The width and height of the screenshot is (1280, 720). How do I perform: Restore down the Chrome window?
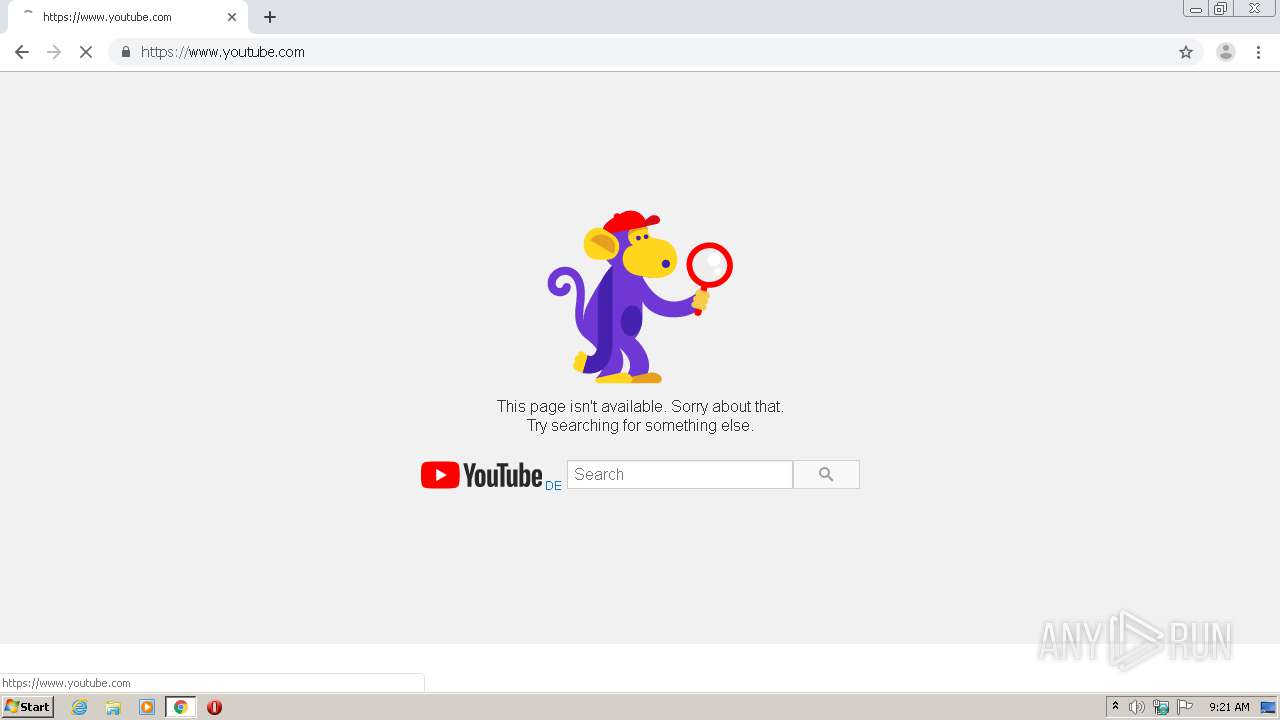tap(1221, 9)
